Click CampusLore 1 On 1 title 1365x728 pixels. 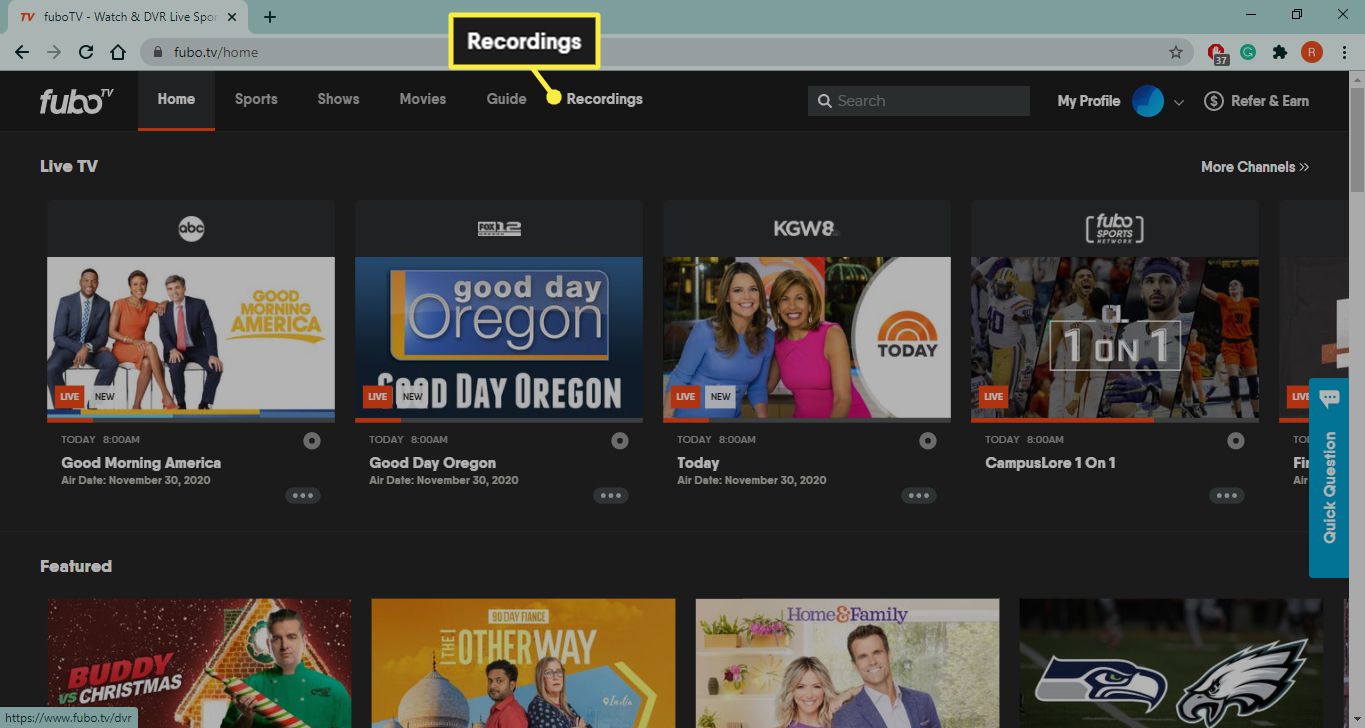tap(1050, 463)
